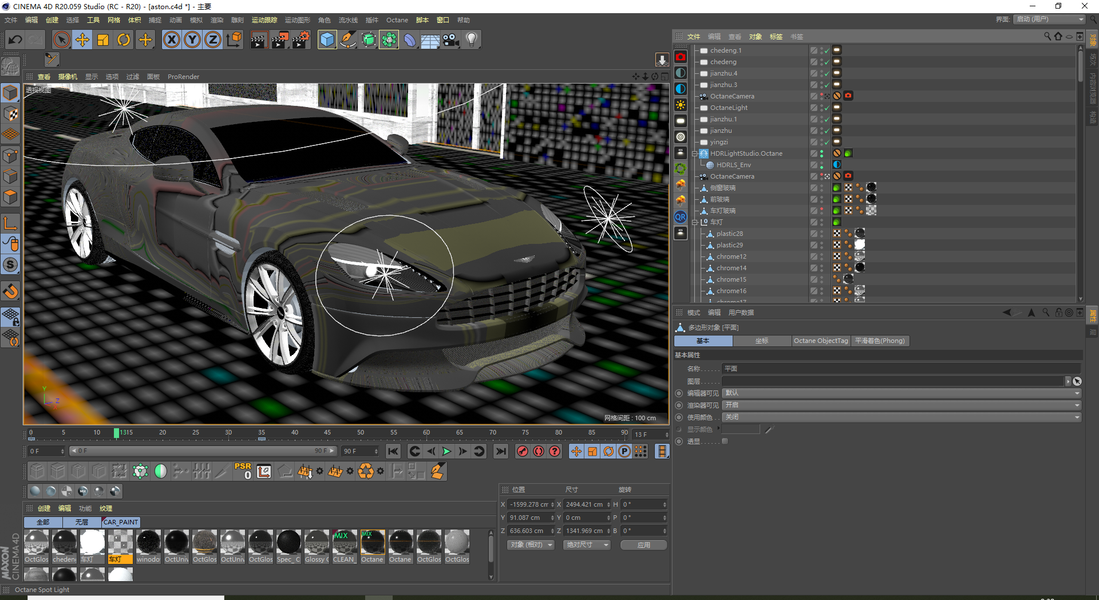Image resolution: width=1099 pixels, height=600 pixels.
Task: Toggle X axis lock
Action: pos(171,40)
